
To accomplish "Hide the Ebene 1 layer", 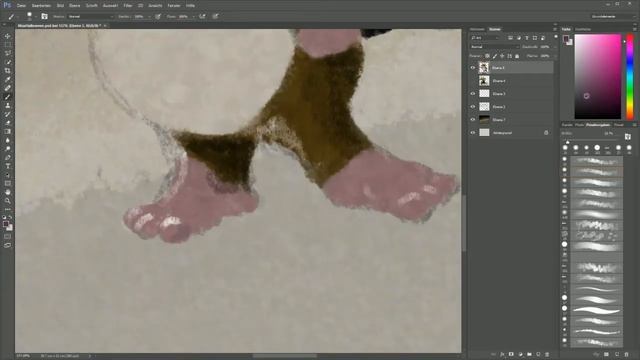I will [473, 120].
